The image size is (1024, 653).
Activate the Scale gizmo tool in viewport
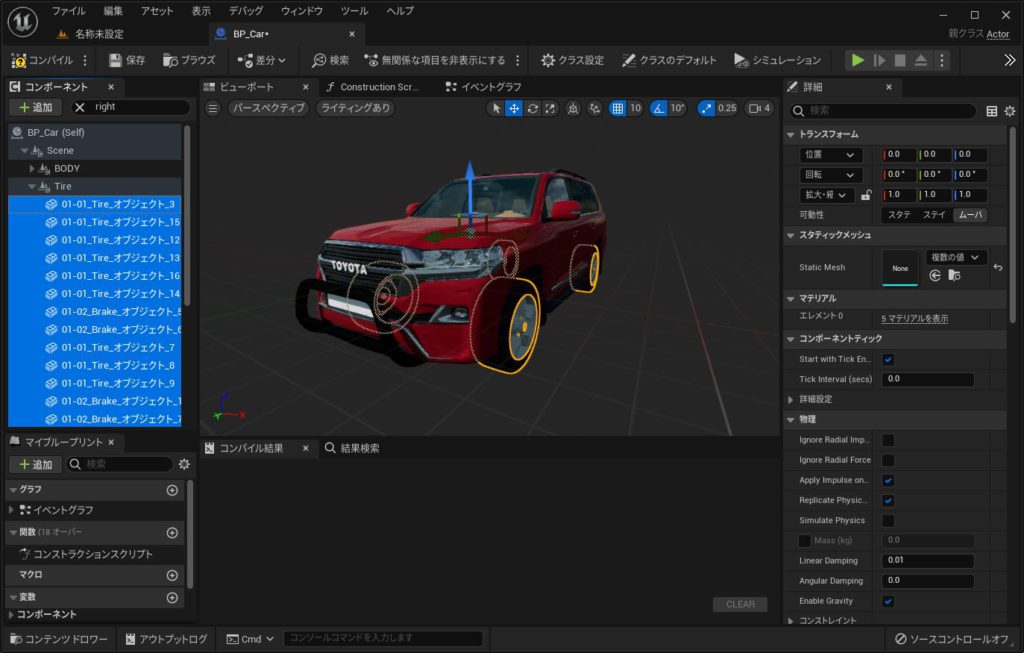[551, 108]
